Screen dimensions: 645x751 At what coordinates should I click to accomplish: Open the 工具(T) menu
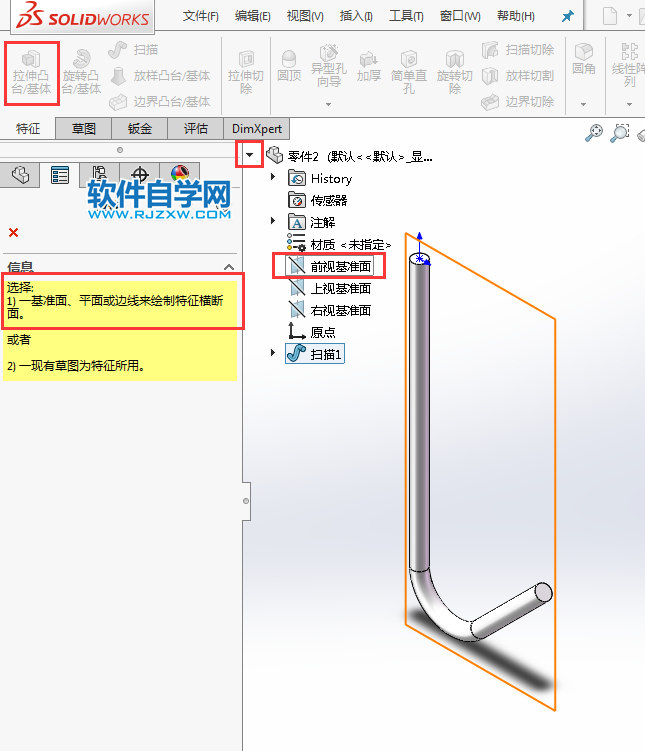(x=406, y=16)
